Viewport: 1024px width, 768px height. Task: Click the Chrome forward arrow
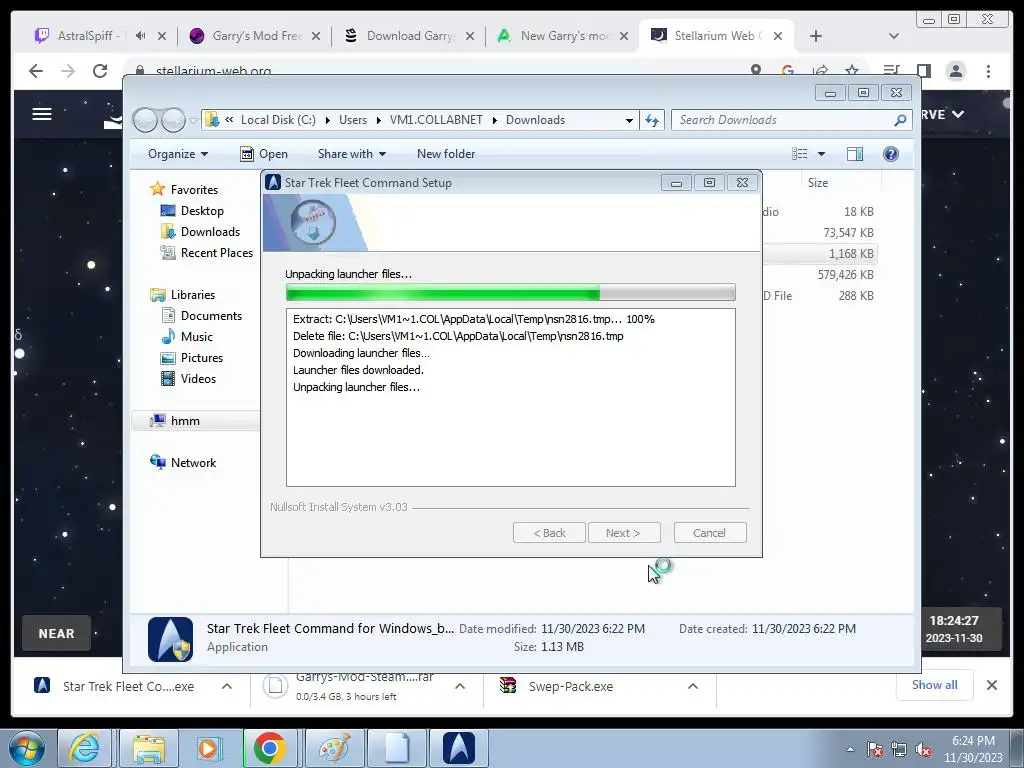[x=68, y=71]
